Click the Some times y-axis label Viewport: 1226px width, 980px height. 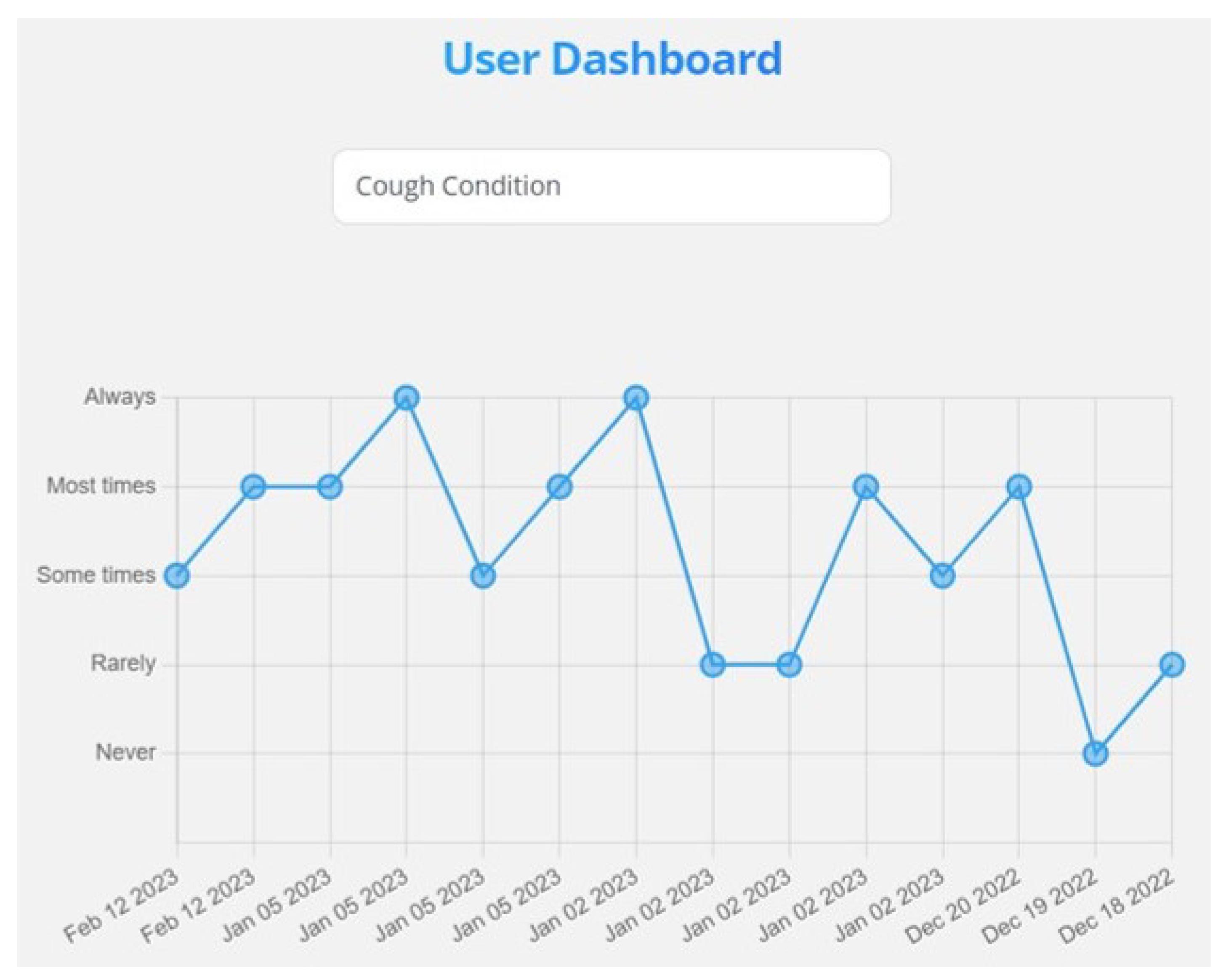96,575
